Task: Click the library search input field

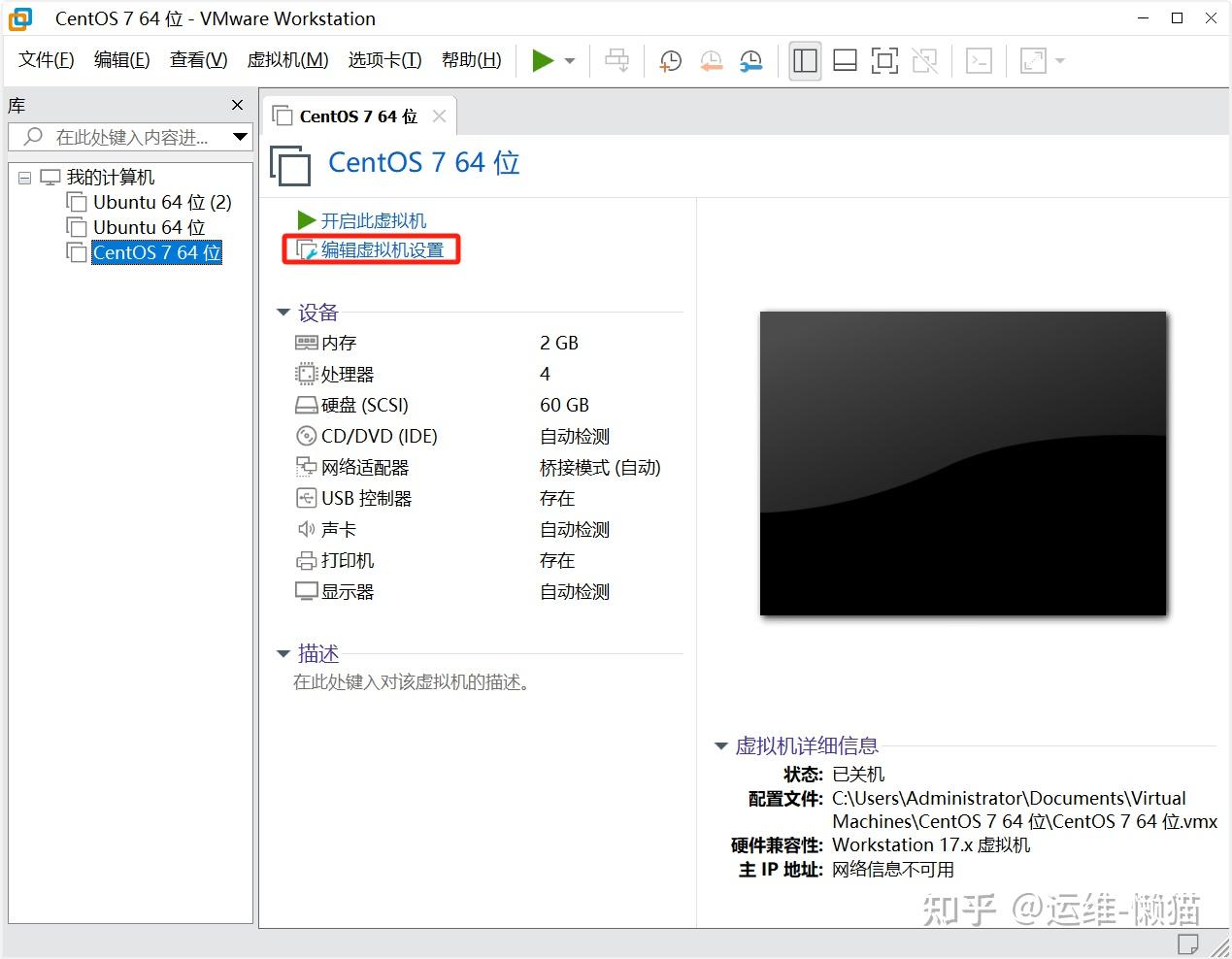Action: (x=126, y=137)
